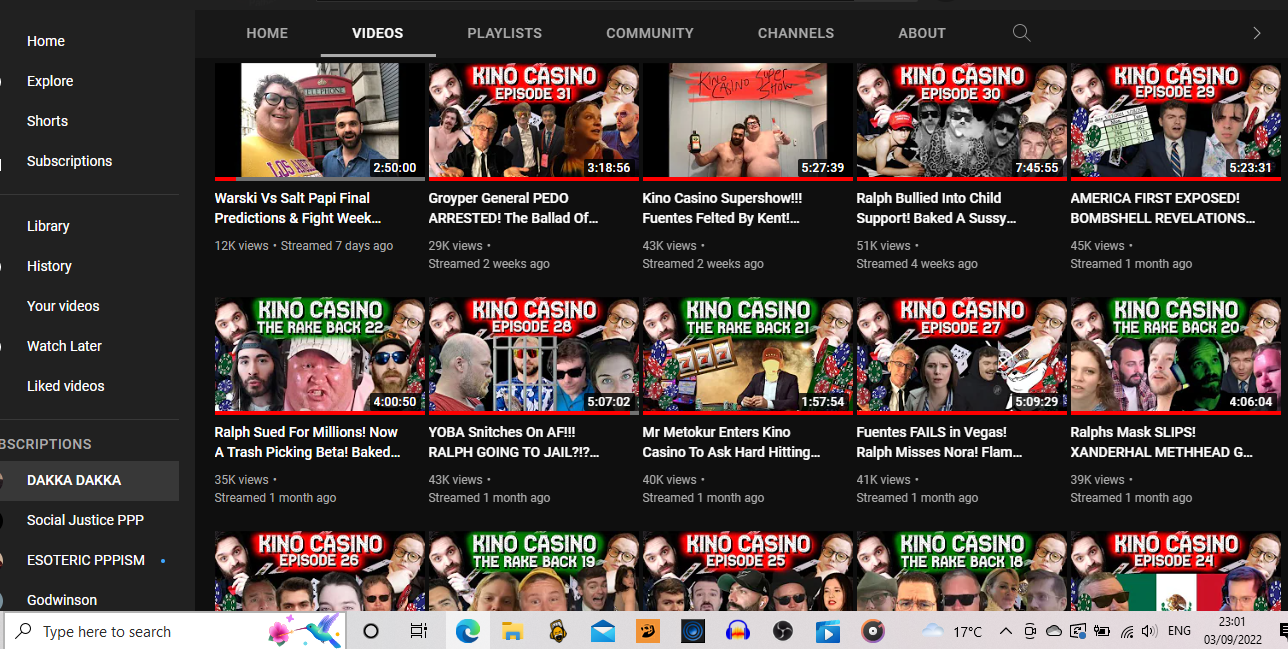Open Library in the sidebar
The height and width of the screenshot is (649, 1288).
click(48, 226)
